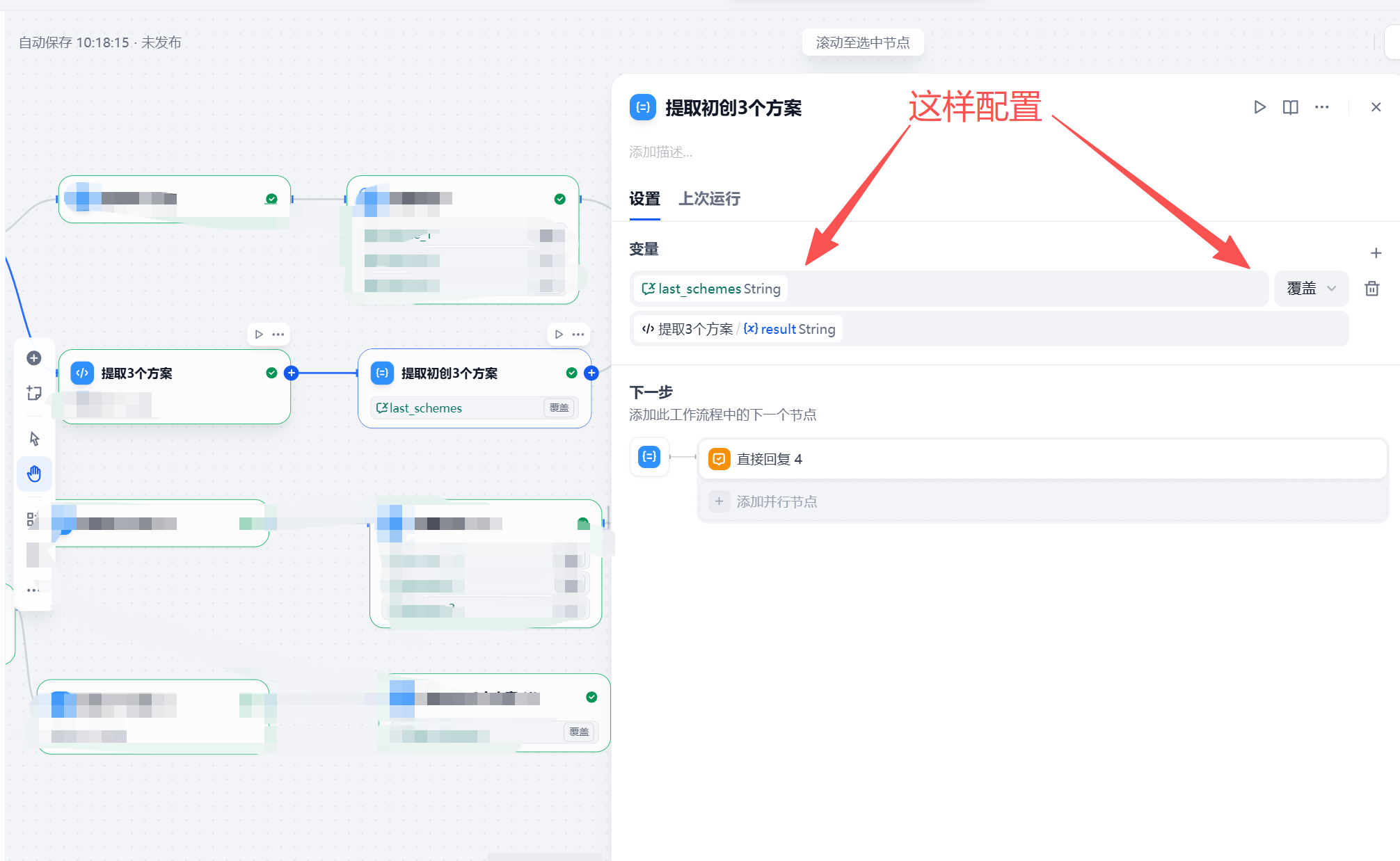Click the add annotation note icon
The width and height of the screenshot is (1400, 861).
(x=33, y=393)
